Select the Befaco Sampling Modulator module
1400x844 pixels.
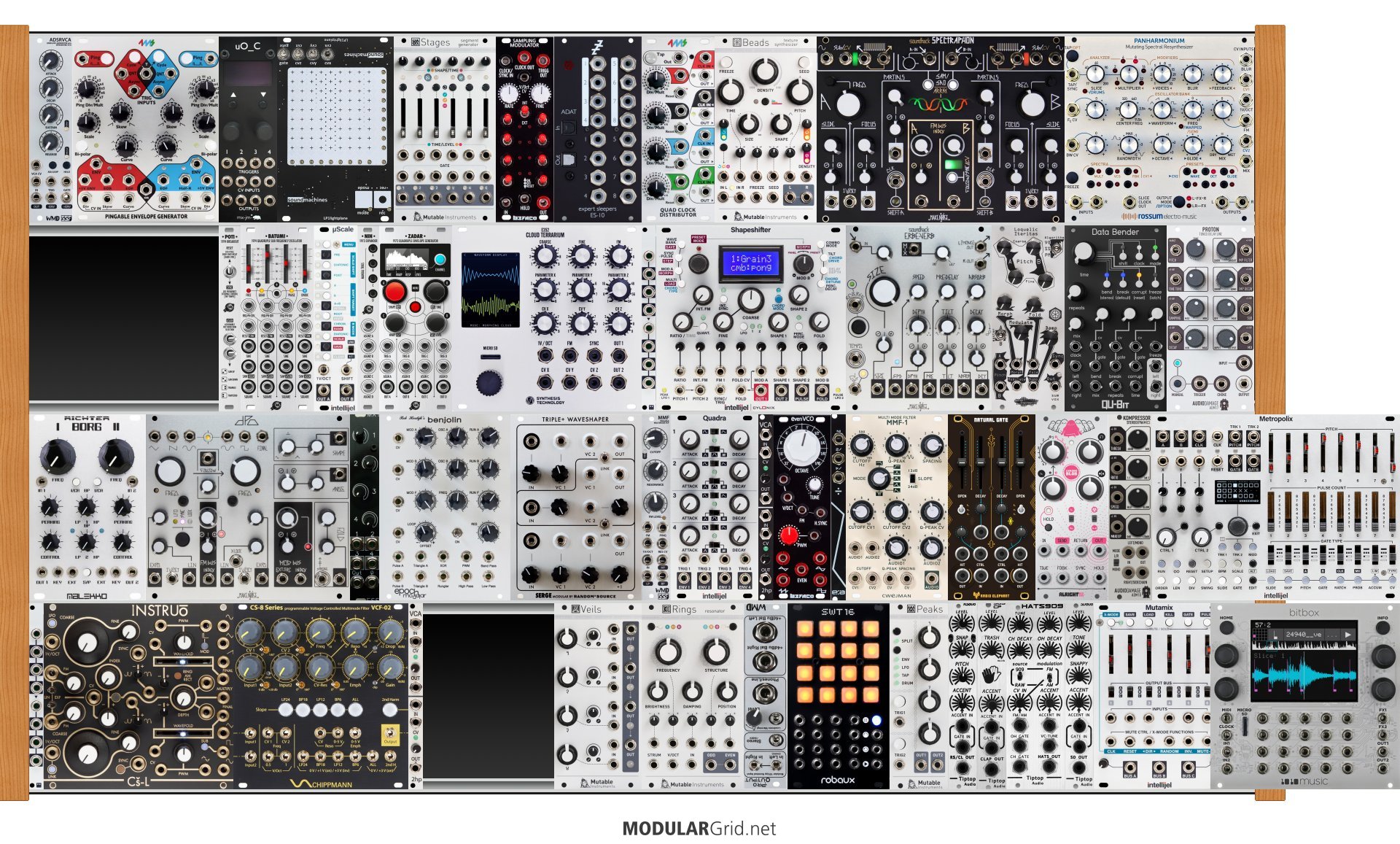coord(525,129)
